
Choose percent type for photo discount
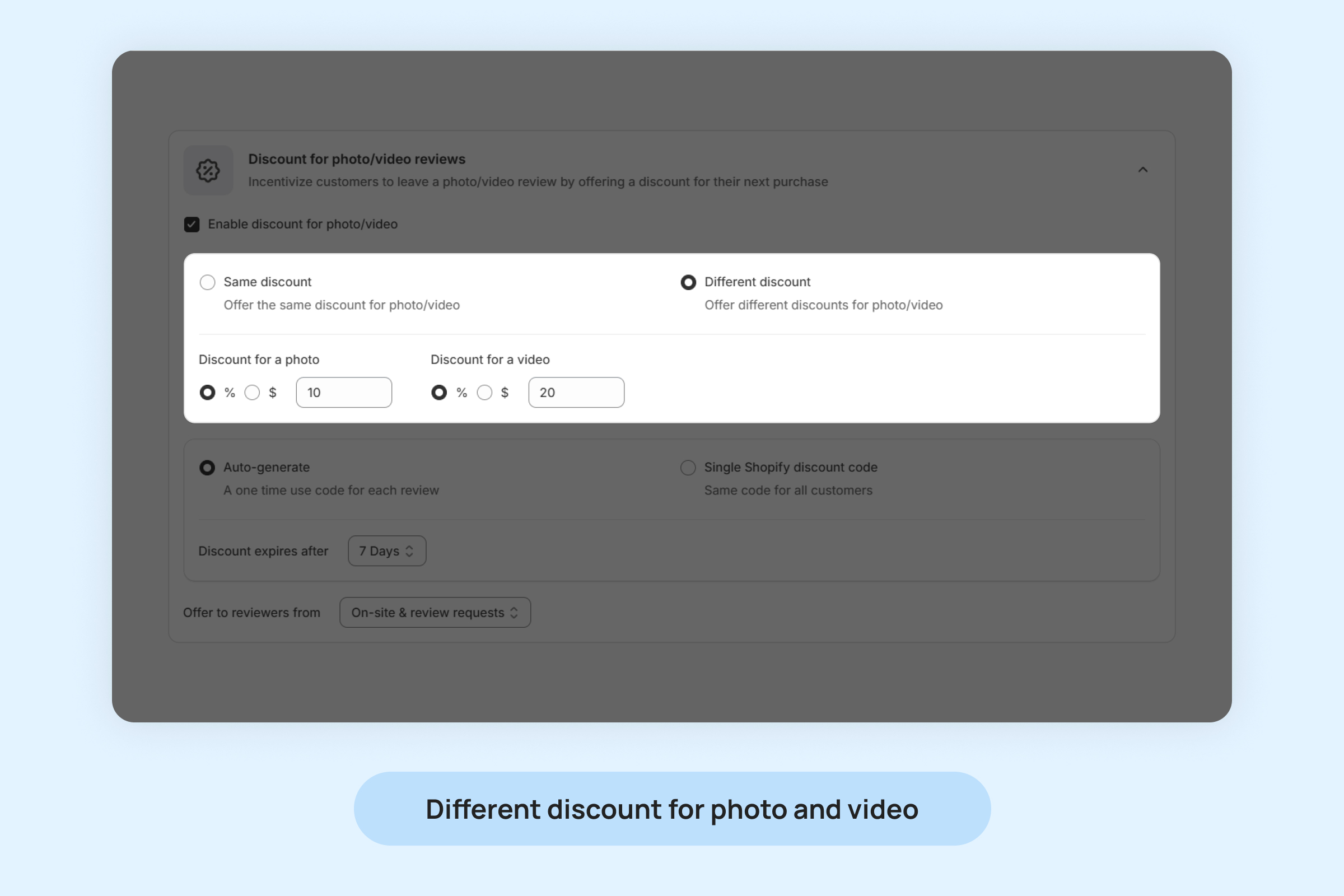[x=207, y=393]
